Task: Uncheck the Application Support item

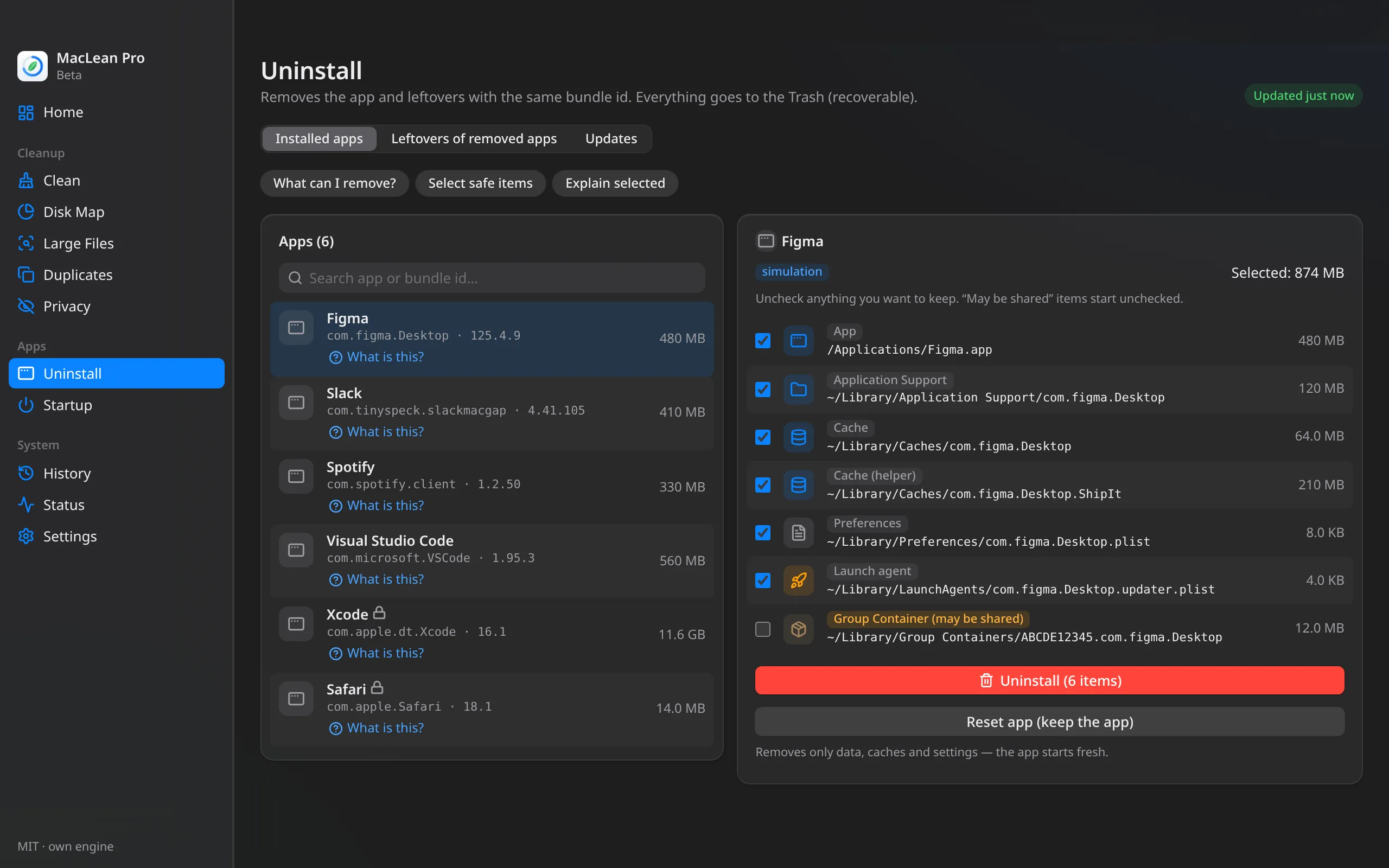Action: tap(763, 390)
